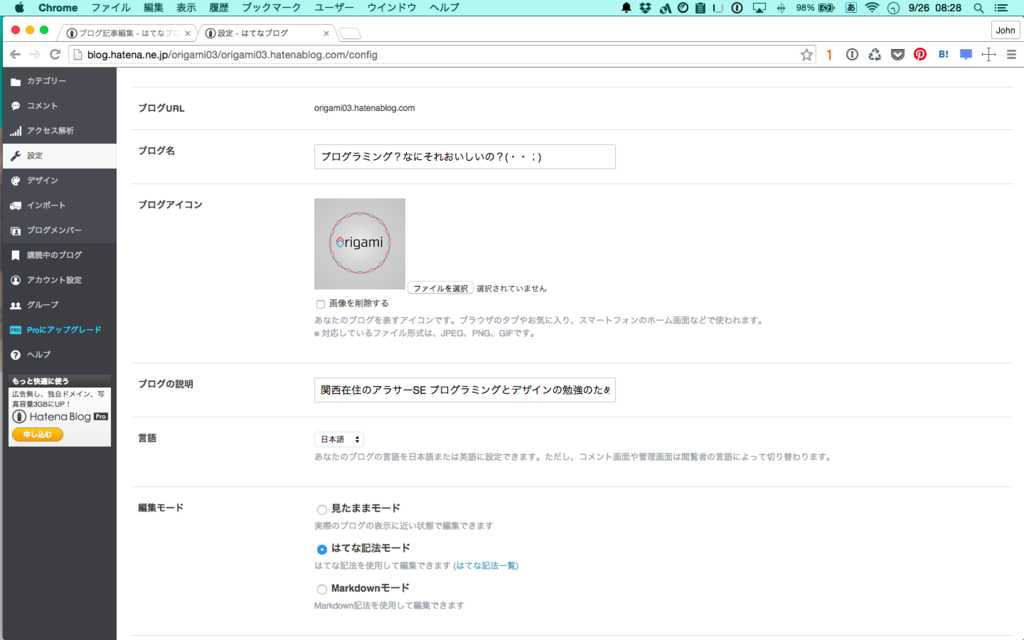Open the ブックマーク menu
Screen dimensions: 1024x640
tap(271, 8)
